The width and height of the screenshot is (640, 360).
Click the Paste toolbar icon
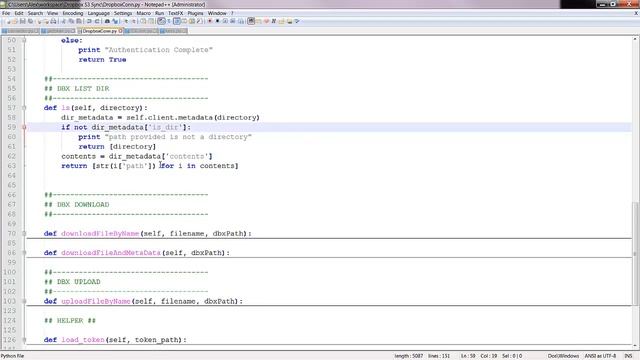(79, 21)
